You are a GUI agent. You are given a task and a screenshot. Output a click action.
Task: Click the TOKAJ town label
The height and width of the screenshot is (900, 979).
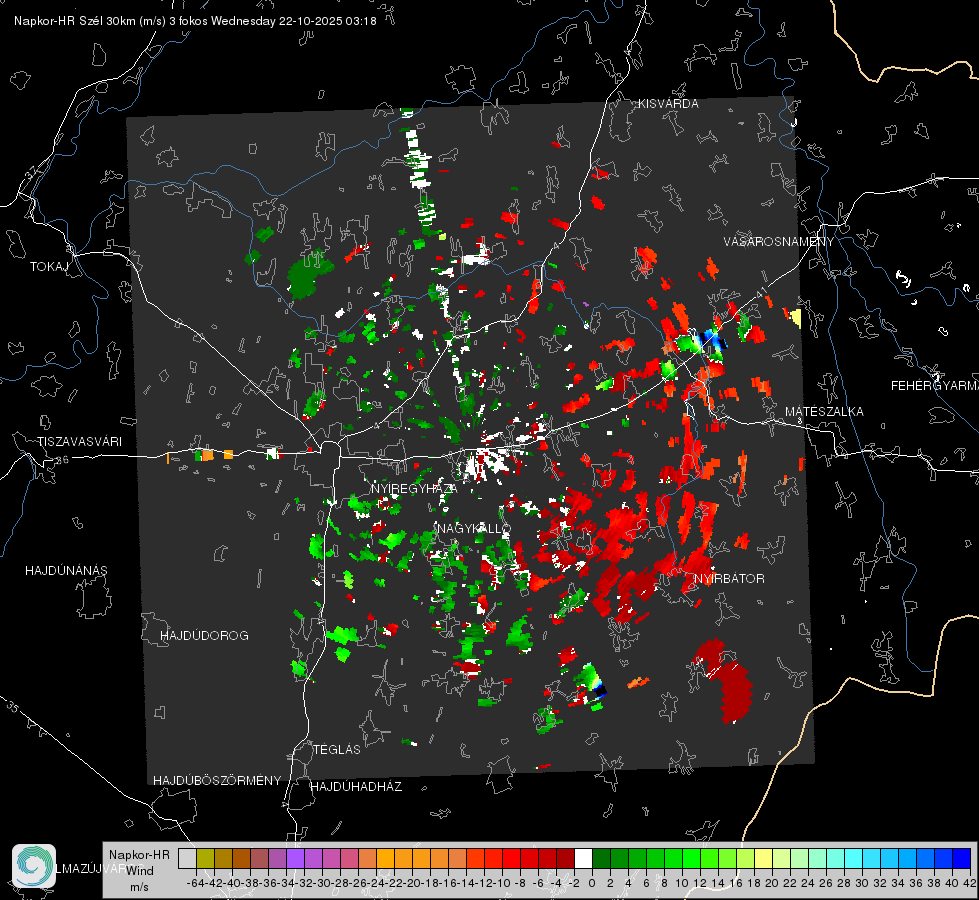coord(49,267)
